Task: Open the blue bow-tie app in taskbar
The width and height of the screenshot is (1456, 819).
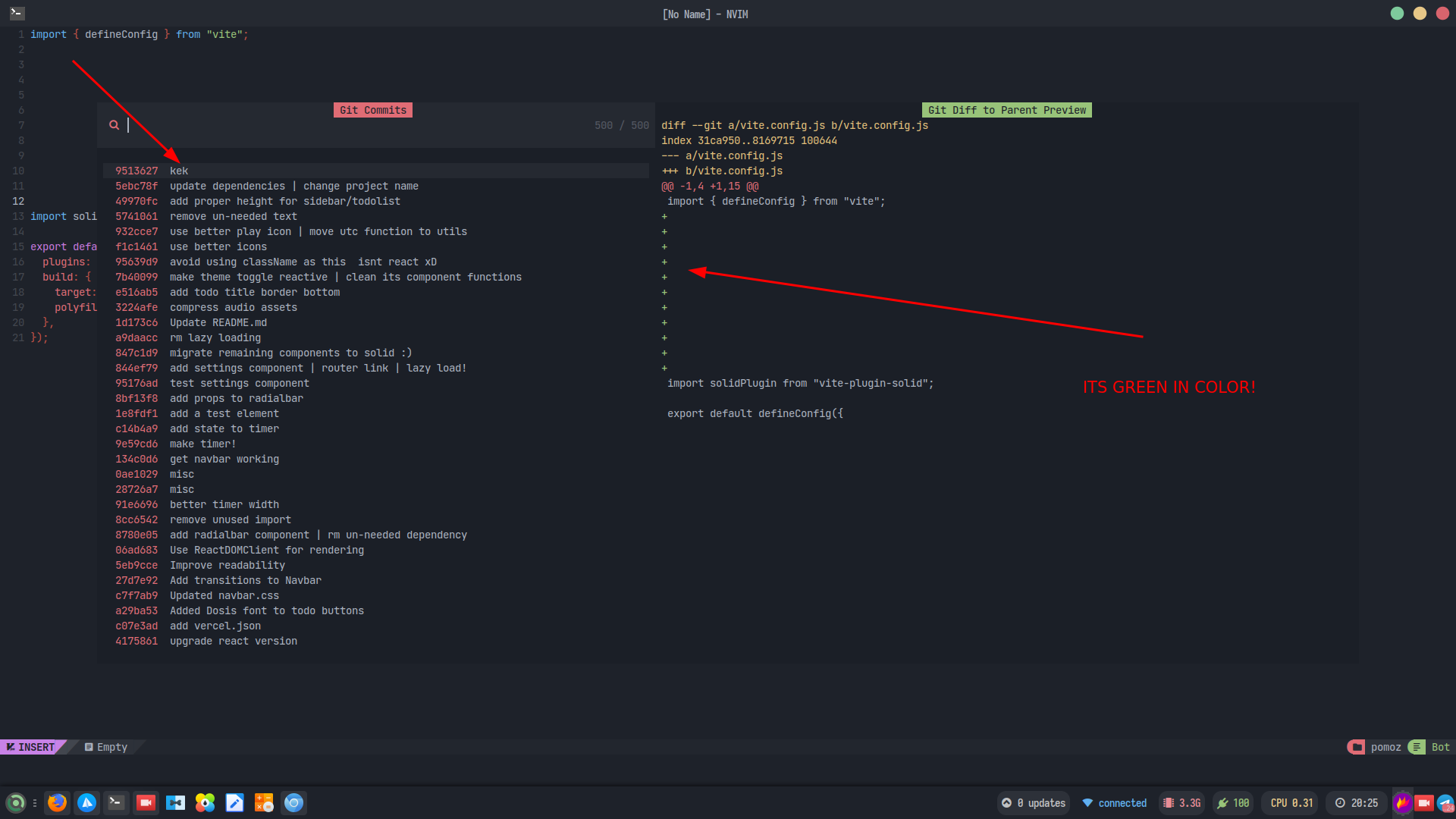Action: 175,802
